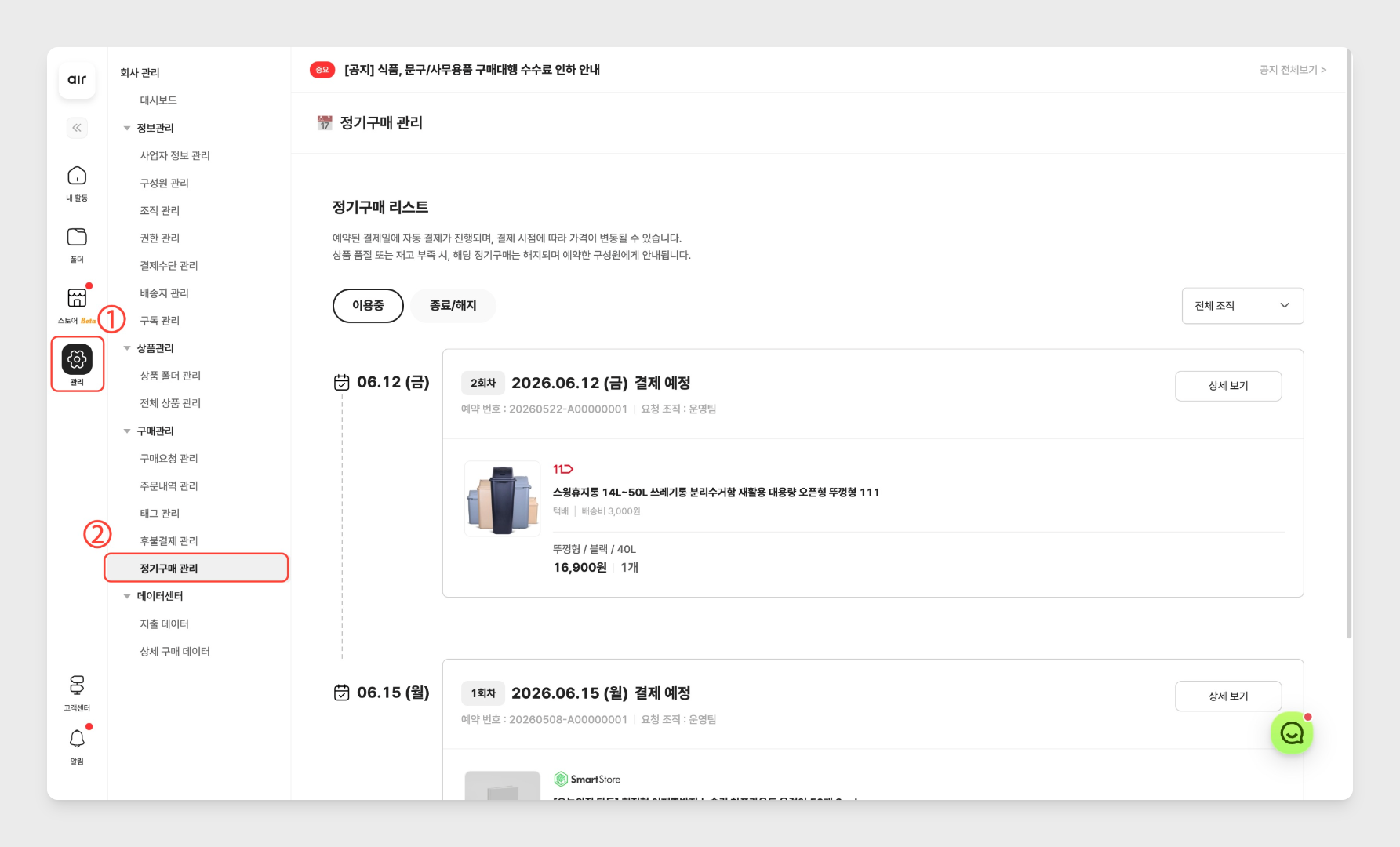Click the page vertical scrollbar
Viewport: 1400px width, 847px height.
click(x=1349, y=345)
